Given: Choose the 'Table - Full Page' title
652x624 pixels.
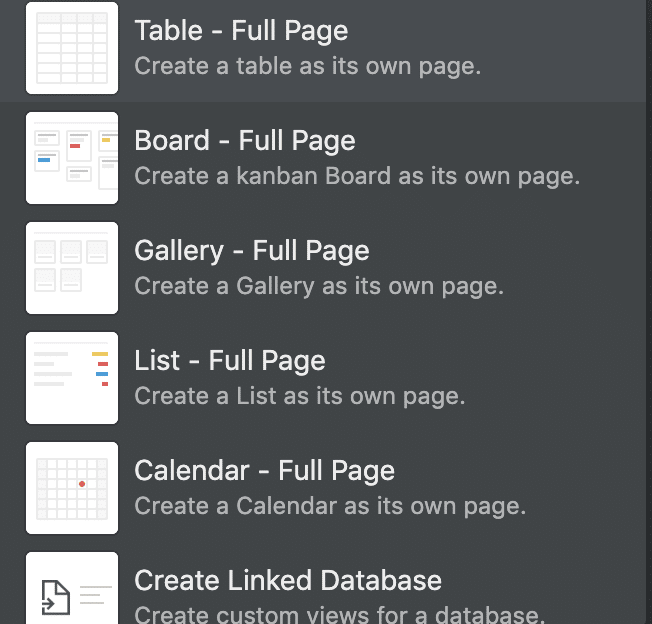Looking at the screenshot, I should pos(241,31).
